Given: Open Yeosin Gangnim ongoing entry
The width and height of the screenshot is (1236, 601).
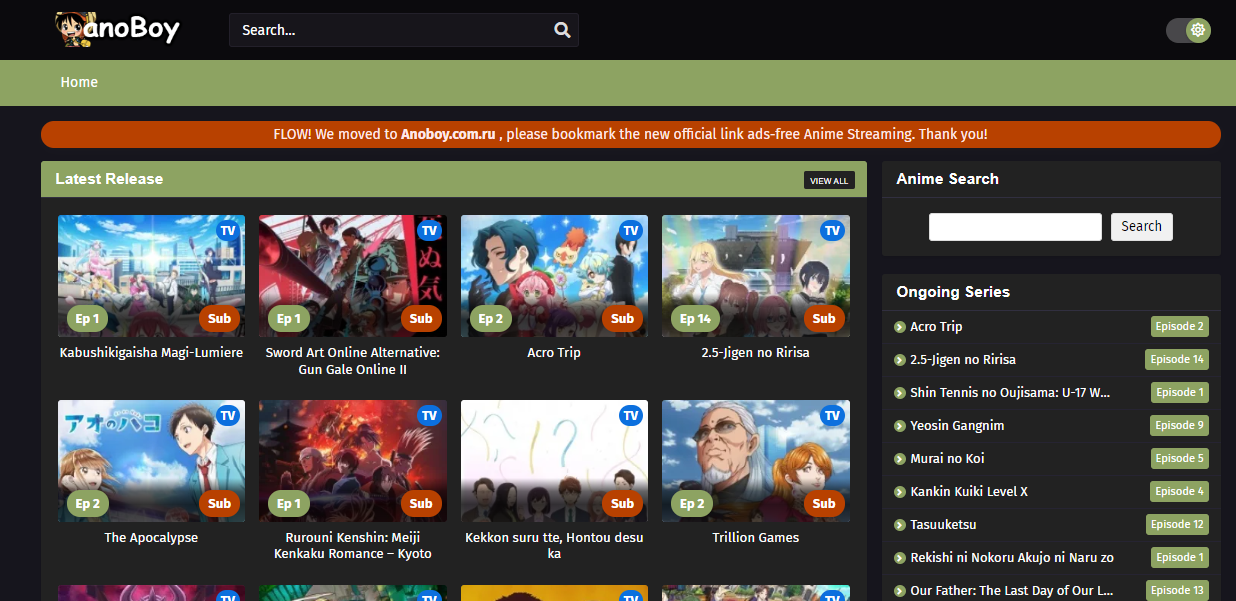Looking at the screenshot, I should pos(957,426).
